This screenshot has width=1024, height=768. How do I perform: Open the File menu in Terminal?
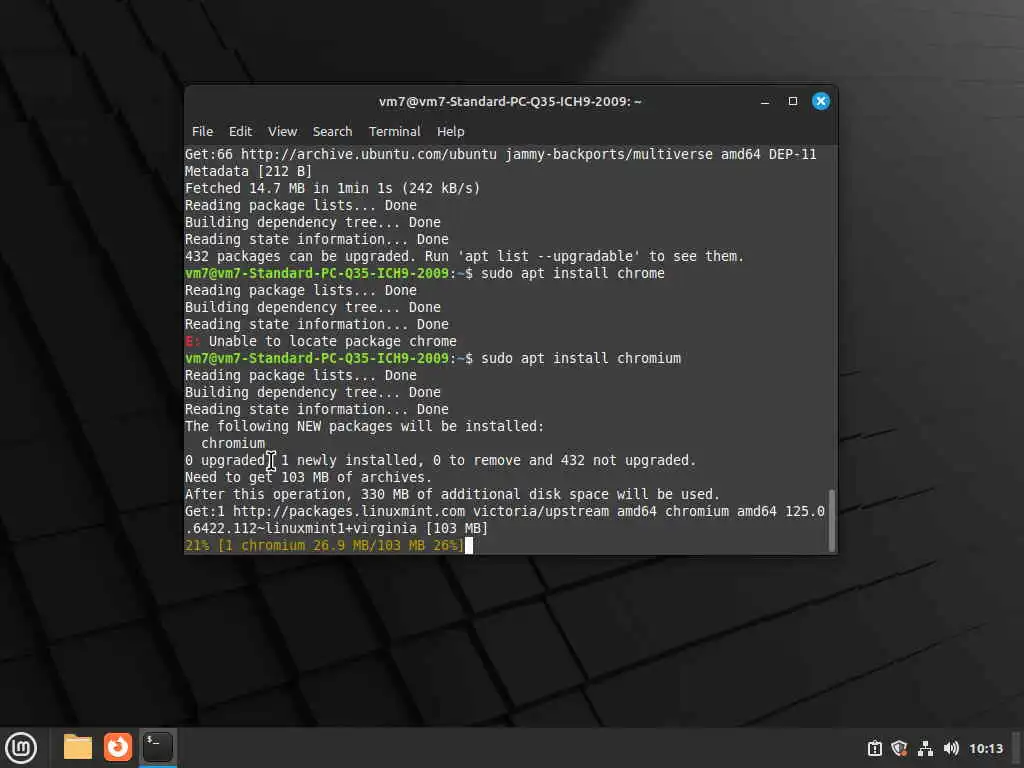point(202,131)
